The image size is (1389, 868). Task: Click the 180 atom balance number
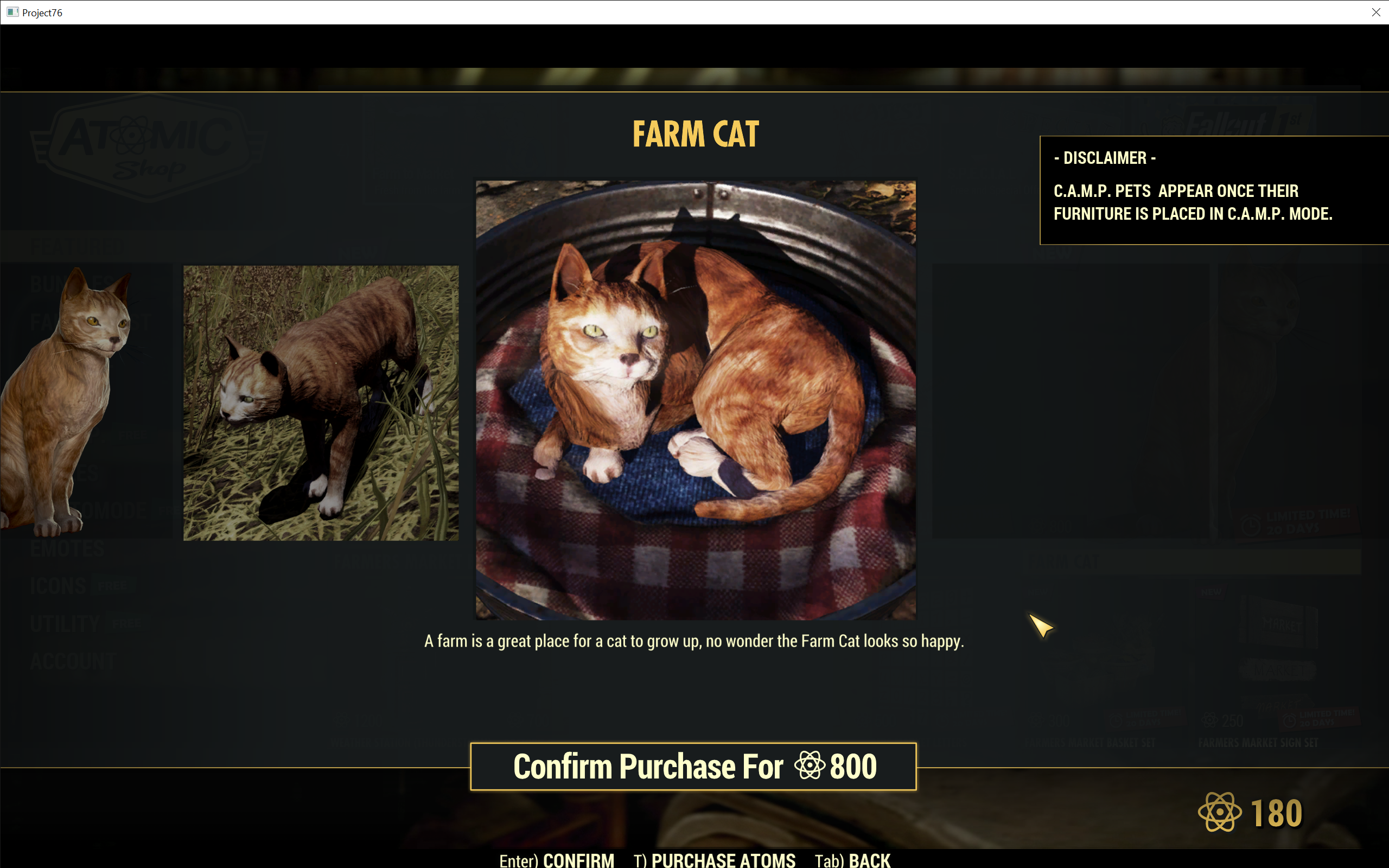(1277, 813)
